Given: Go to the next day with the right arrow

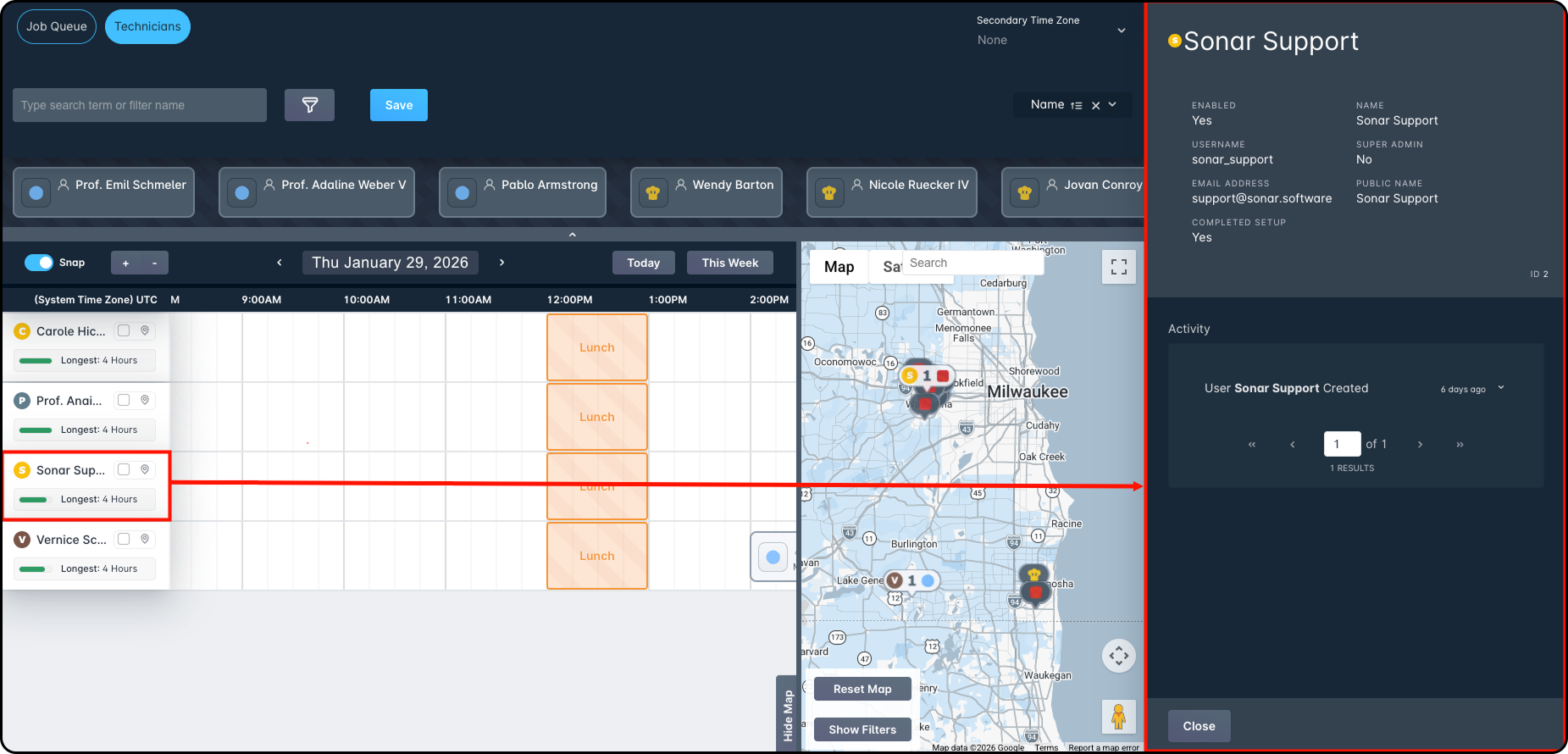Looking at the screenshot, I should point(502,263).
